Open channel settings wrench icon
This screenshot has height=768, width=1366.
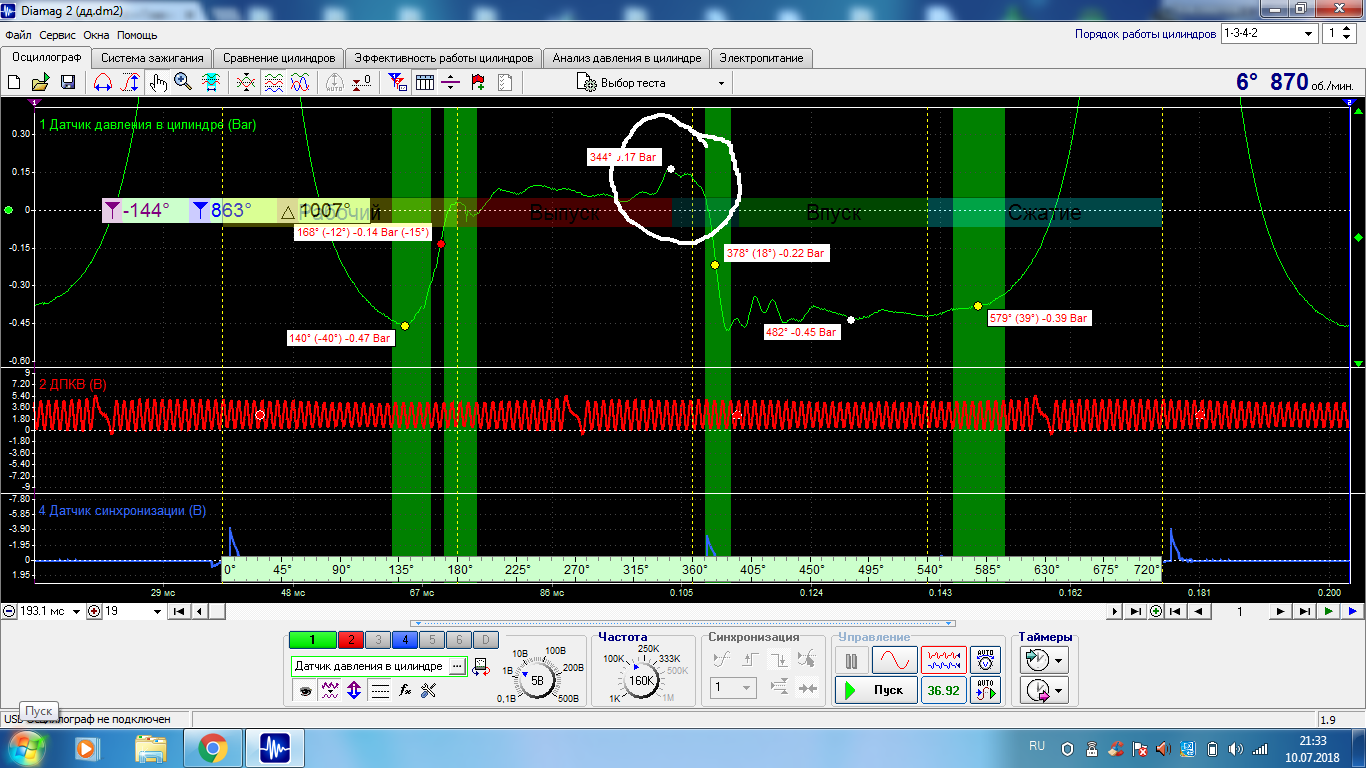coord(430,690)
